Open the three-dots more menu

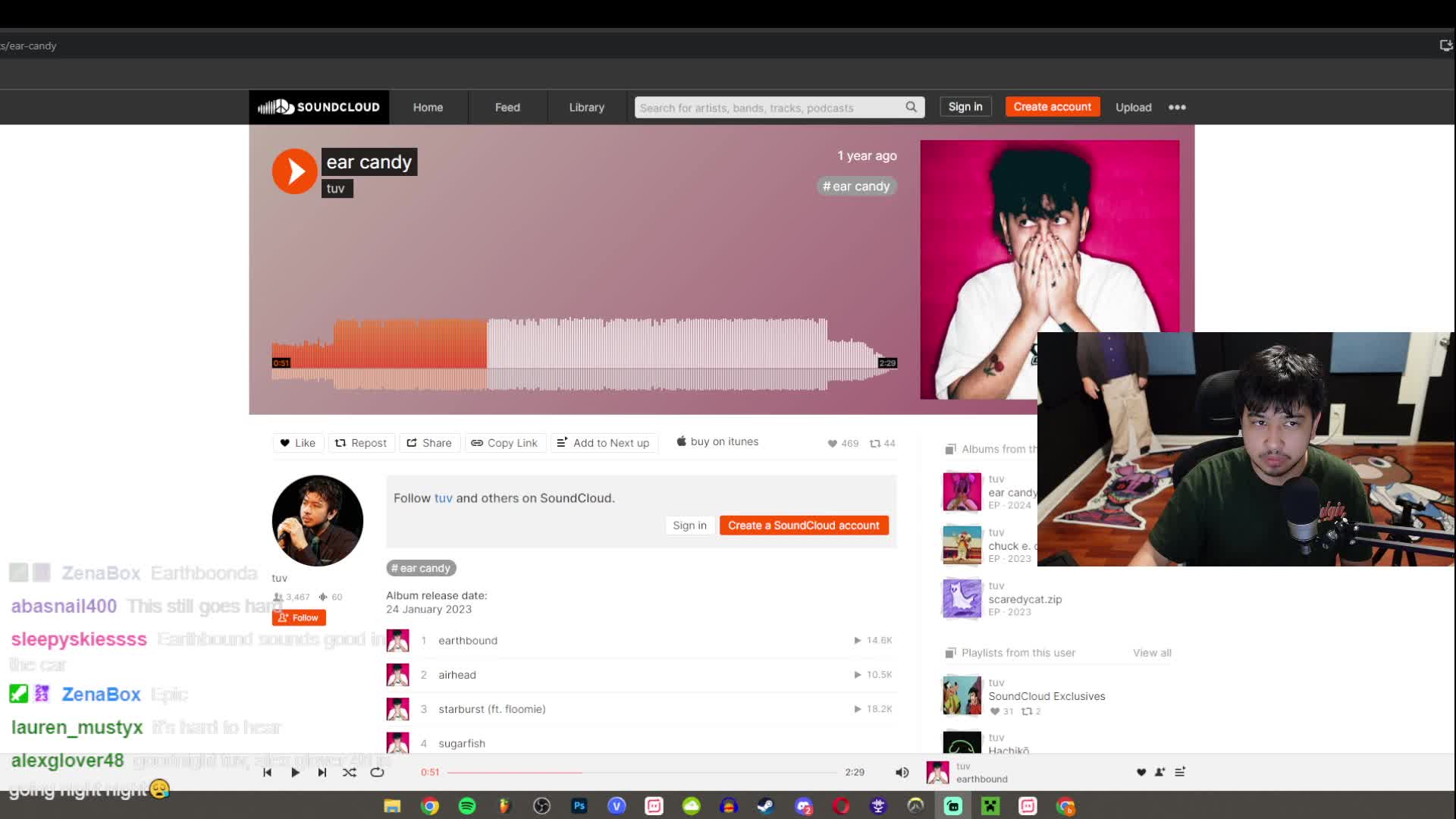tap(1177, 107)
